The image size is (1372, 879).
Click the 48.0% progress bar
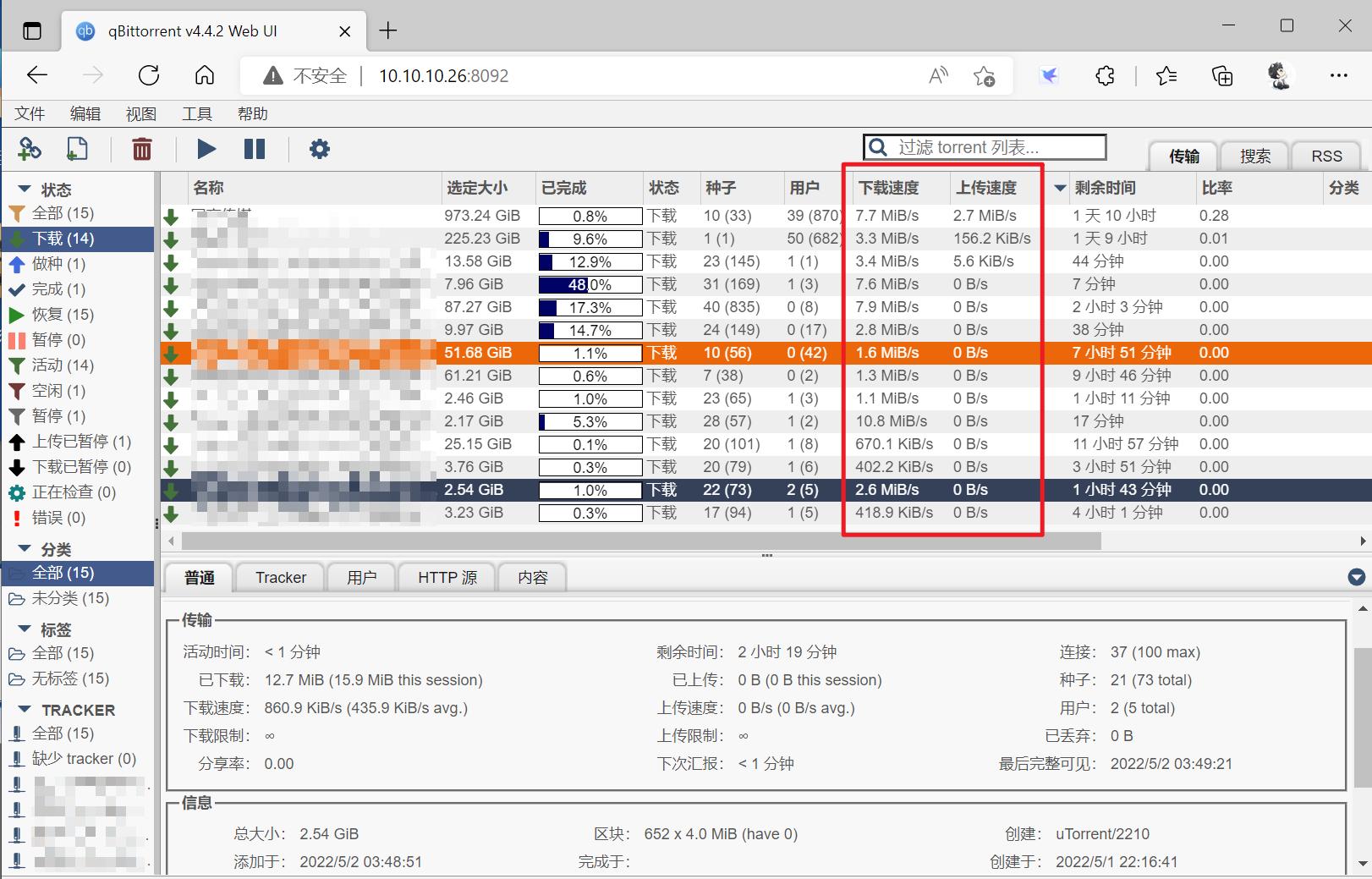coord(590,284)
